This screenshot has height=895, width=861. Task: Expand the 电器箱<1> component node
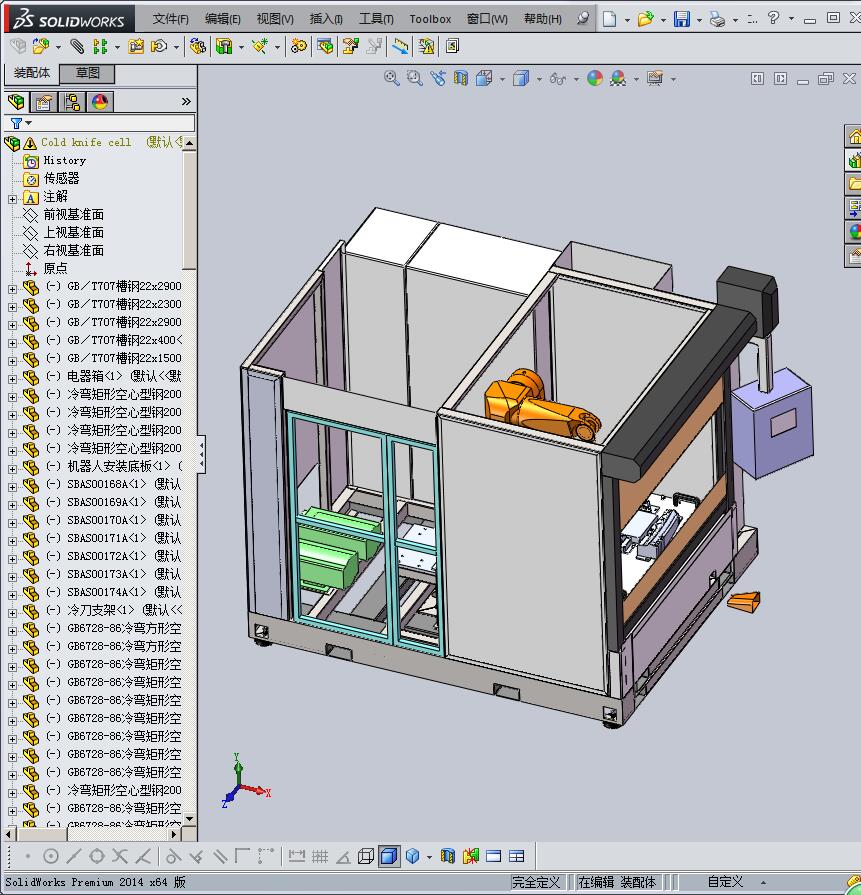pos(12,377)
